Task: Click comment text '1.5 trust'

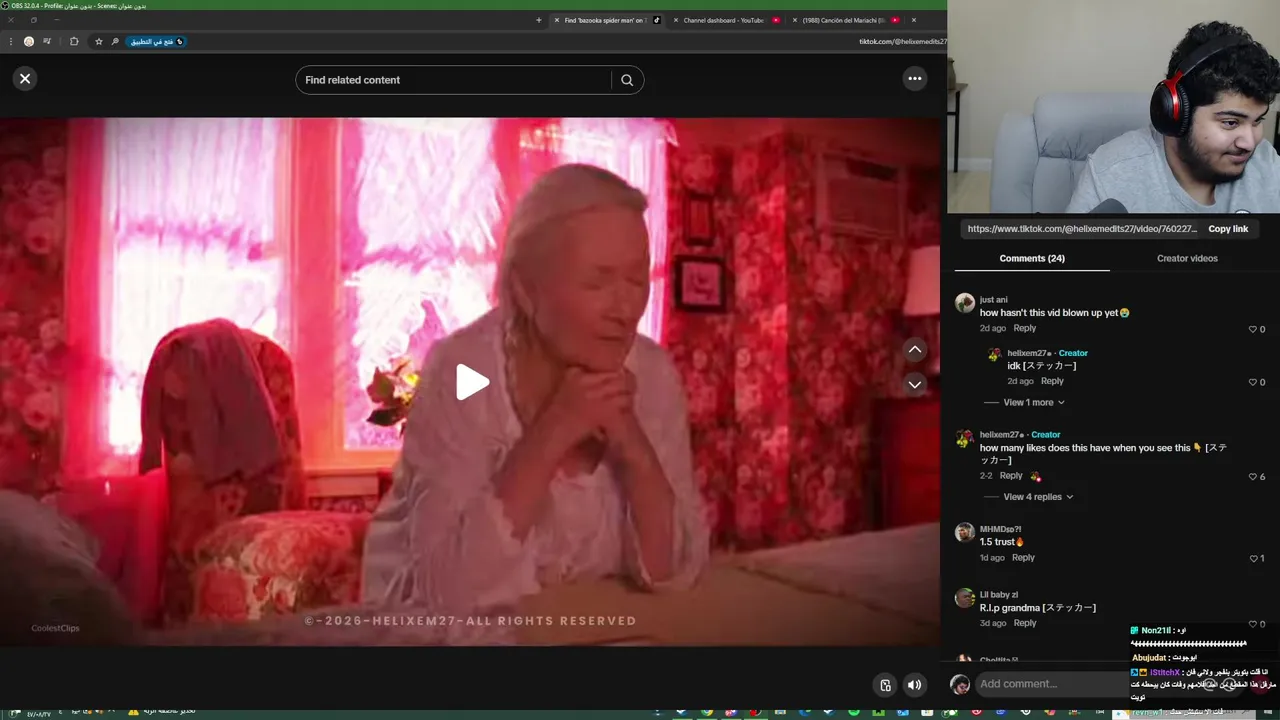Action: [x=1001, y=542]
